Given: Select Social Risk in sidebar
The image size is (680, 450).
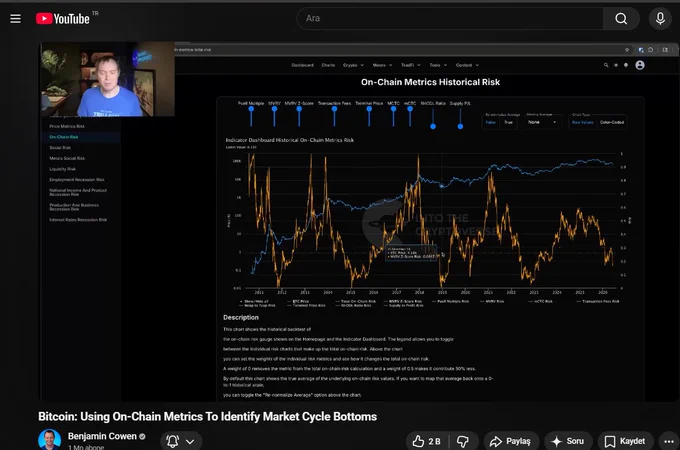Looking at the screenshot, I should (60, 148).
